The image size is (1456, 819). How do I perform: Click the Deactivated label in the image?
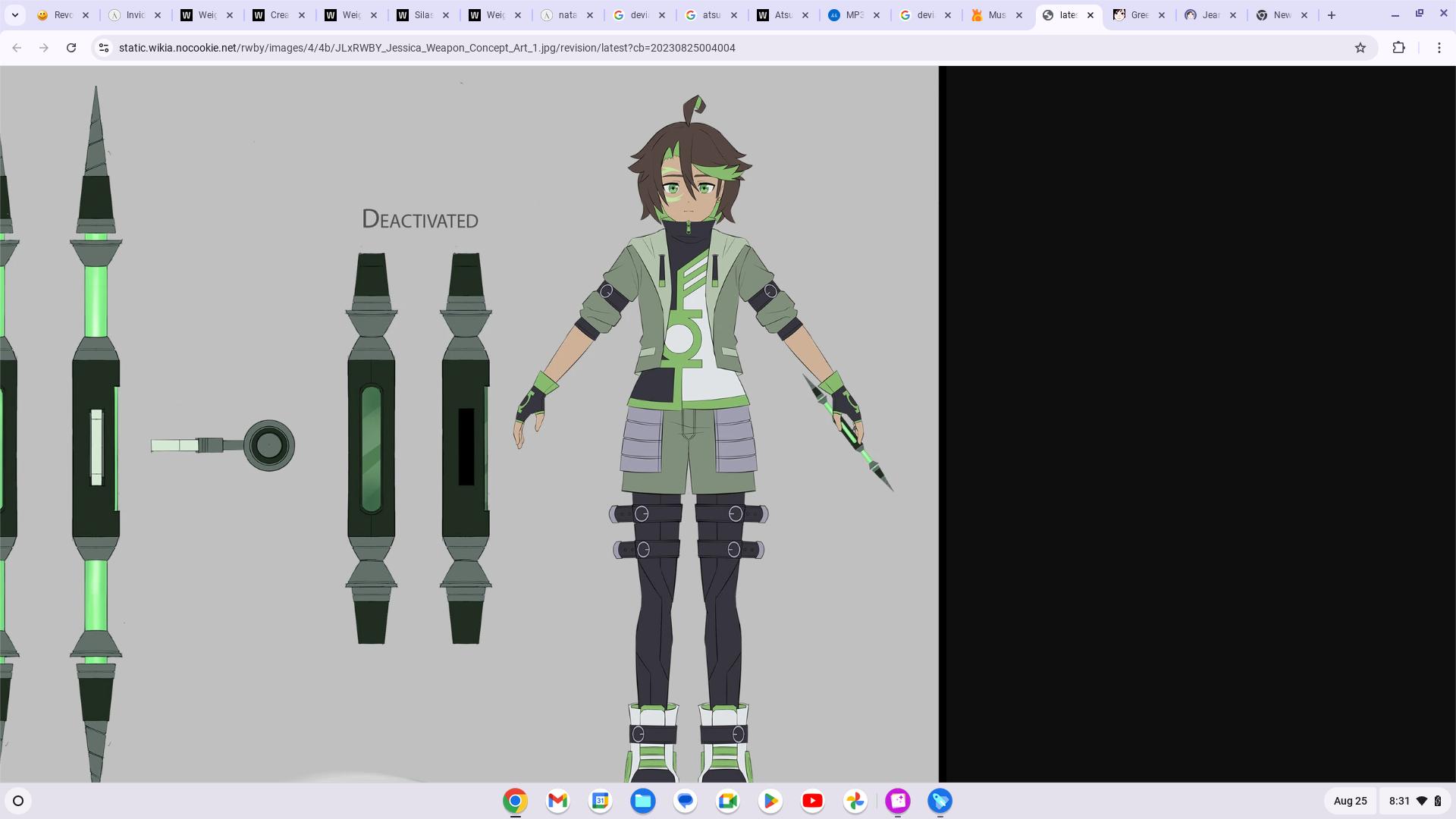point(420,220)
